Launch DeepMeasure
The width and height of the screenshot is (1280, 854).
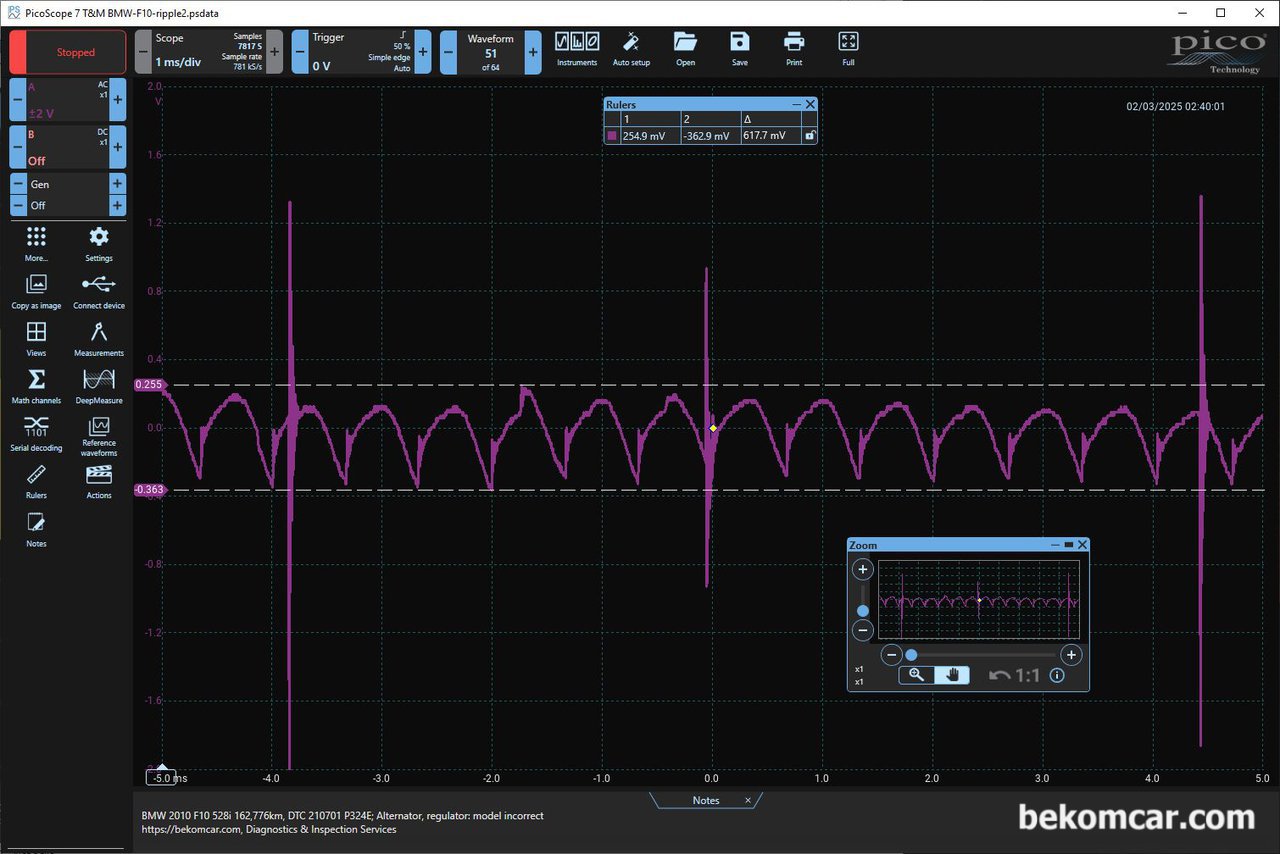click(99, 386)
